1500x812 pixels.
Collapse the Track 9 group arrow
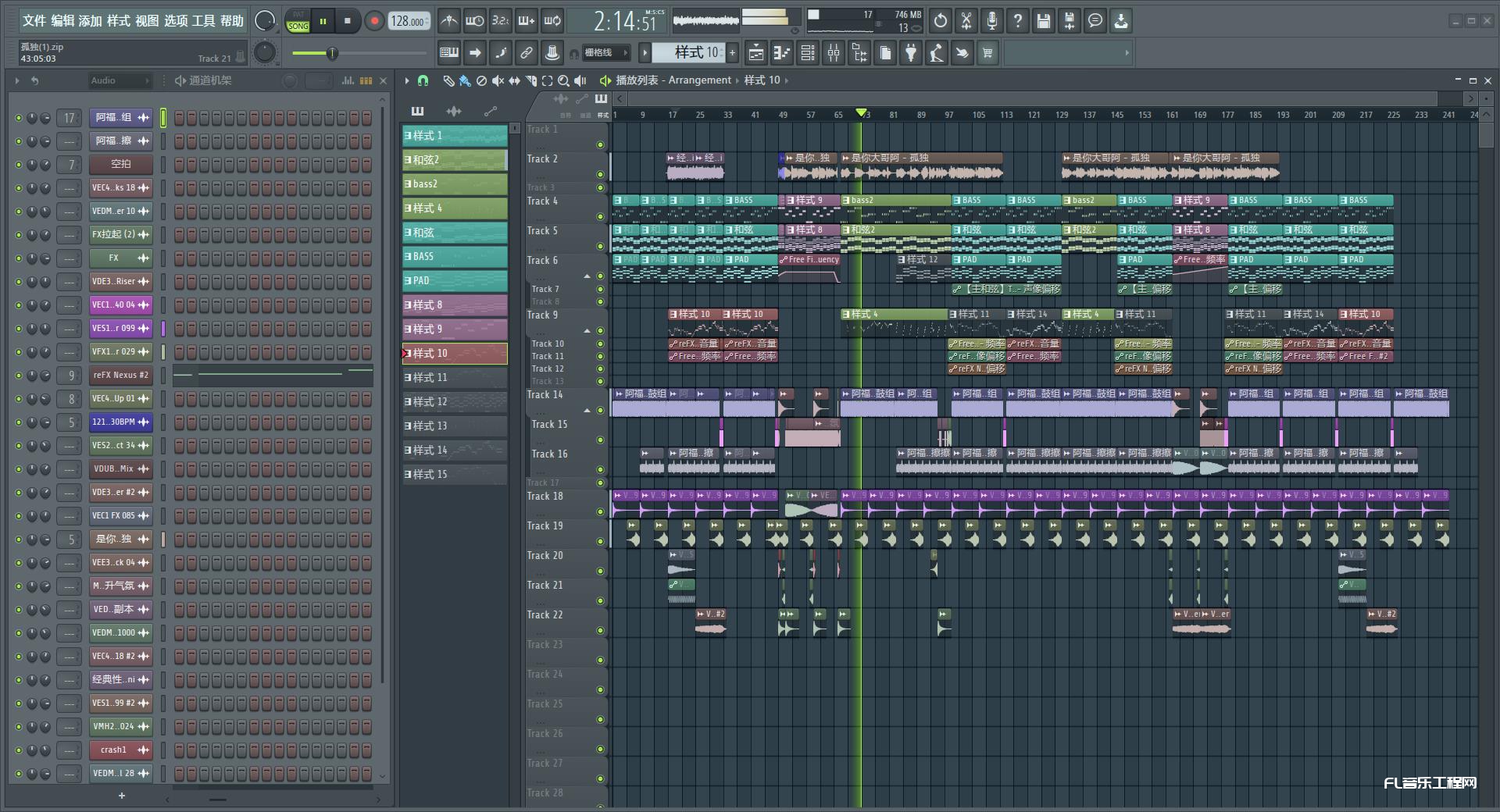coord(587,331)
